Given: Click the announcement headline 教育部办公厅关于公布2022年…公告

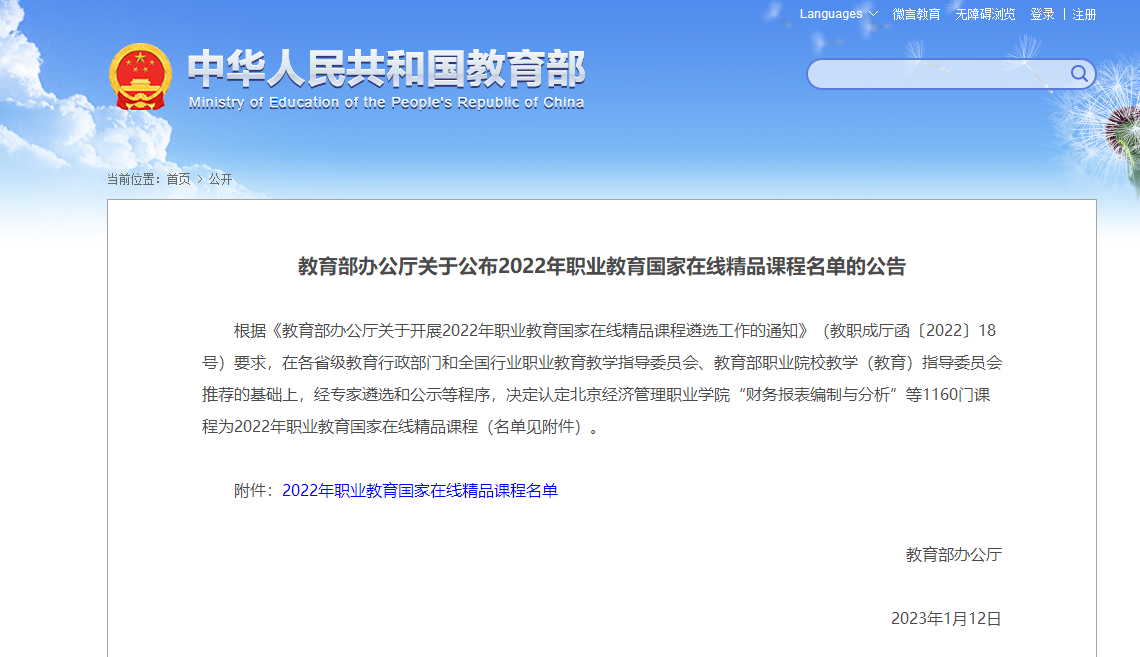Looking at the screenshot, I should pyautogui.click(x=602, y=267).
